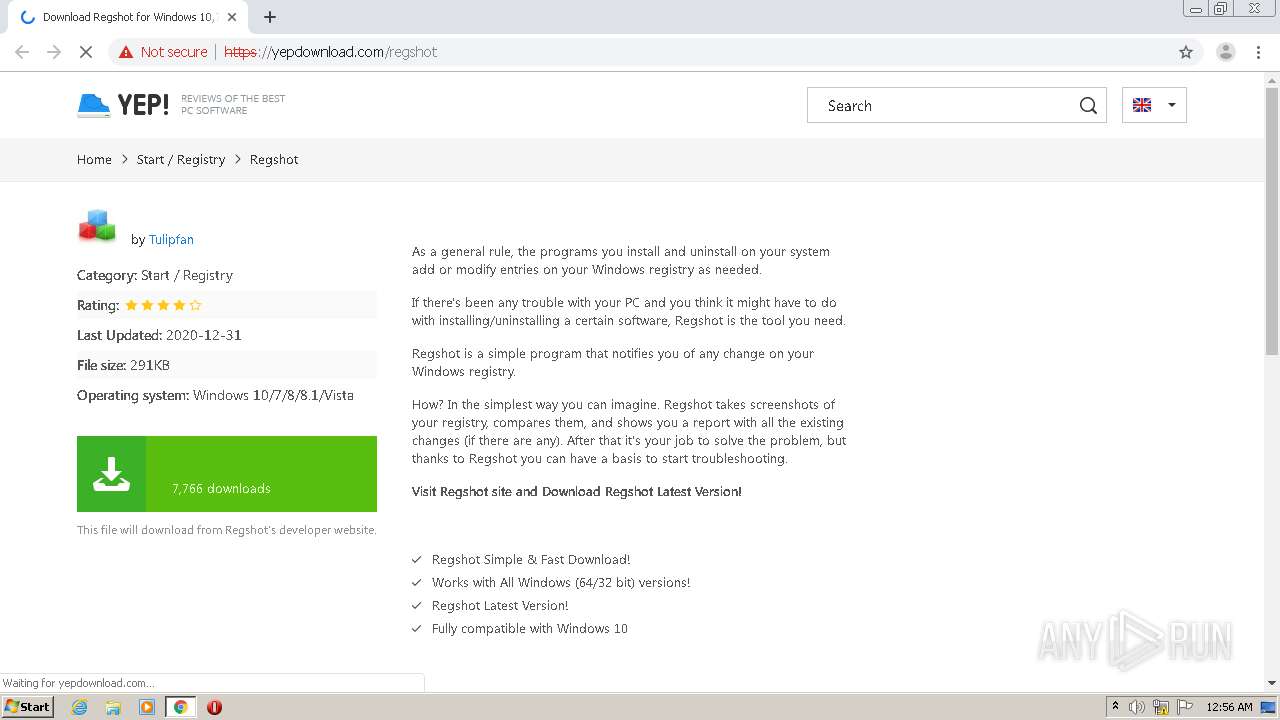Viewport: 1280px width, 720px height.
Task: Stop page loading with the X button
Action: [86, 52]
